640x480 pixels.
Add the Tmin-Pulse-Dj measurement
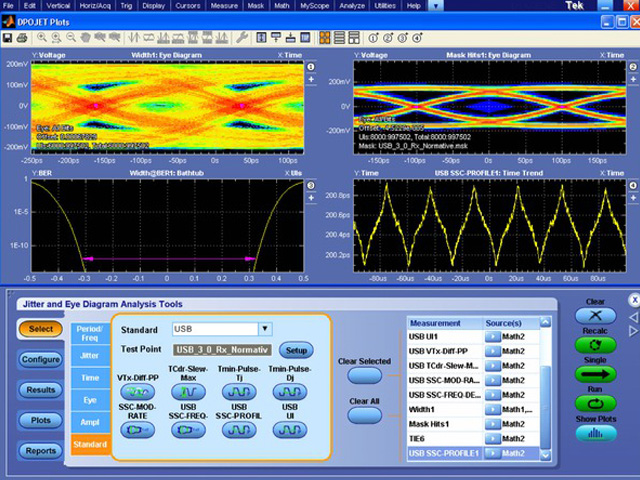[x=290, y=392]
